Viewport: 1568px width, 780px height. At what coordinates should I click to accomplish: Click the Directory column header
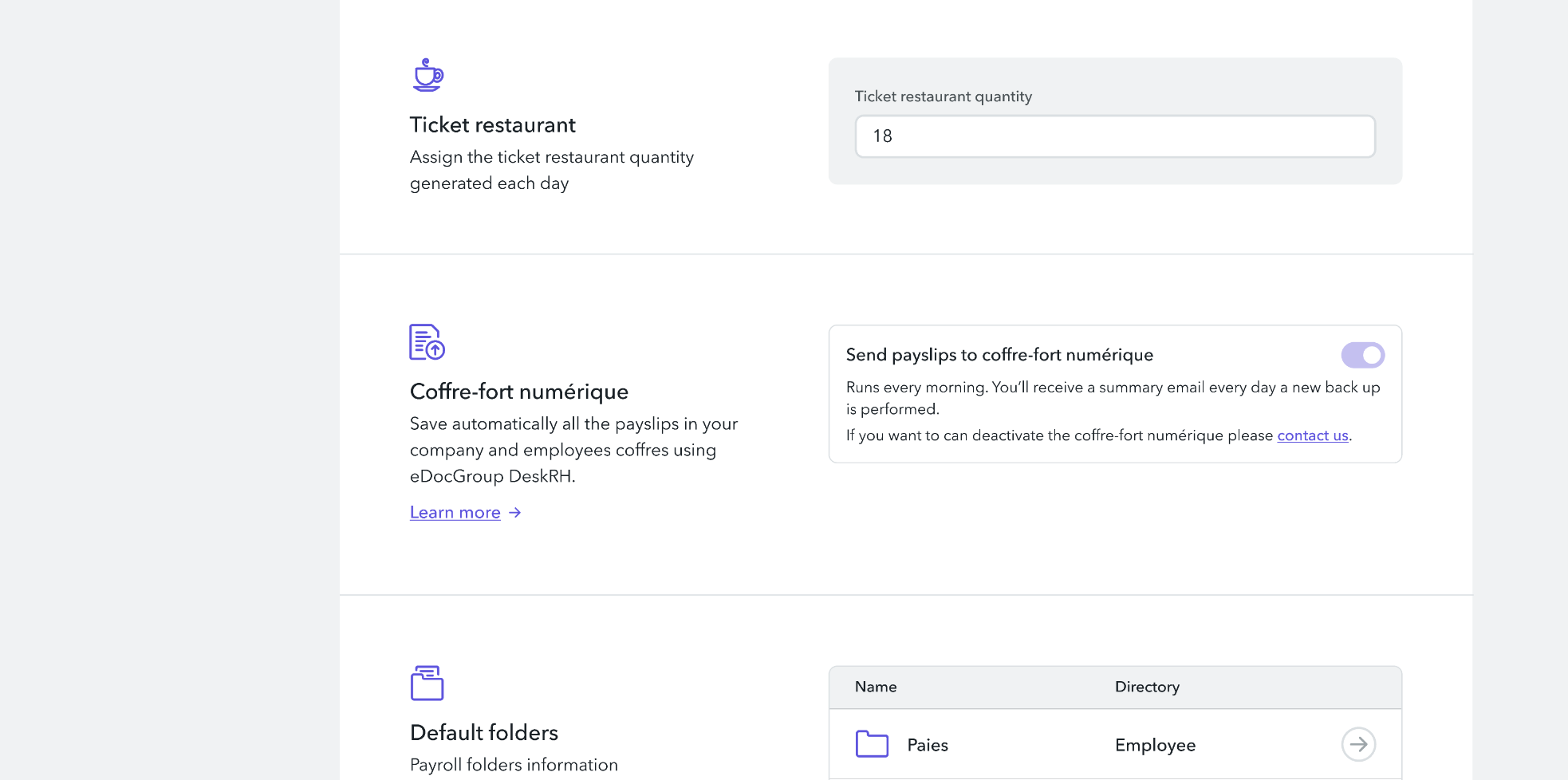pos(1146,687)
